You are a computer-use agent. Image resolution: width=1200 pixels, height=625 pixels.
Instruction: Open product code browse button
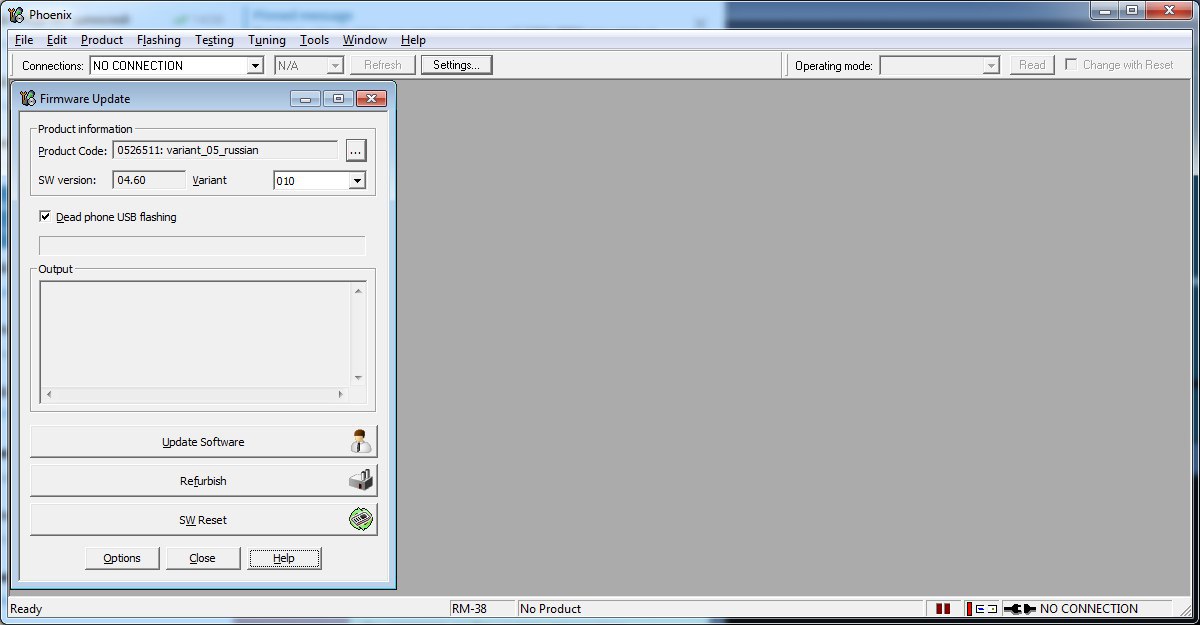point(356,150)
